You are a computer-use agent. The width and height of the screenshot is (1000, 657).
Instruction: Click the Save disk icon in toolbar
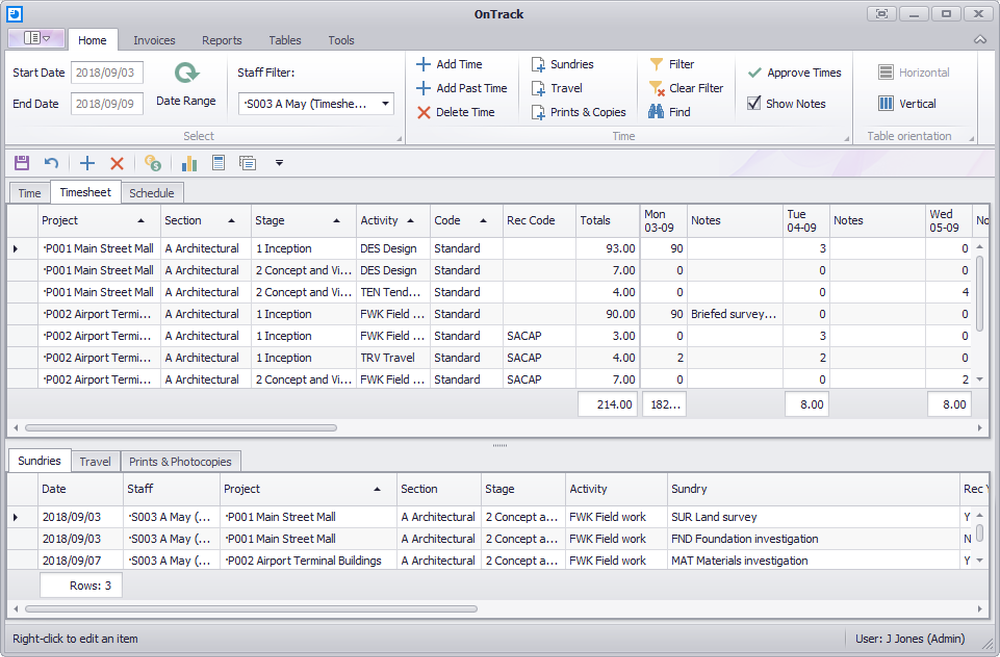pyautogui.click(x=22, y=163)
